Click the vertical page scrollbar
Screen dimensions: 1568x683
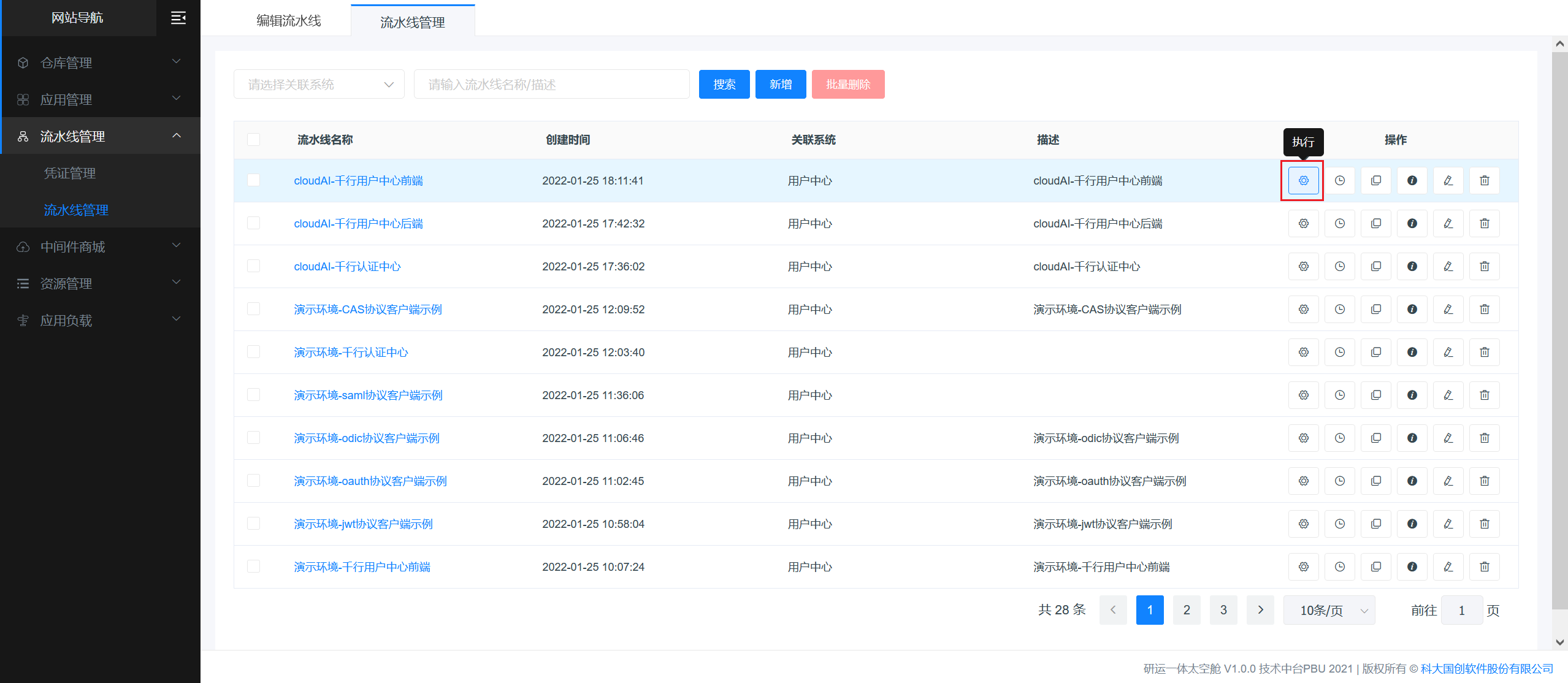click(1559, 331)
